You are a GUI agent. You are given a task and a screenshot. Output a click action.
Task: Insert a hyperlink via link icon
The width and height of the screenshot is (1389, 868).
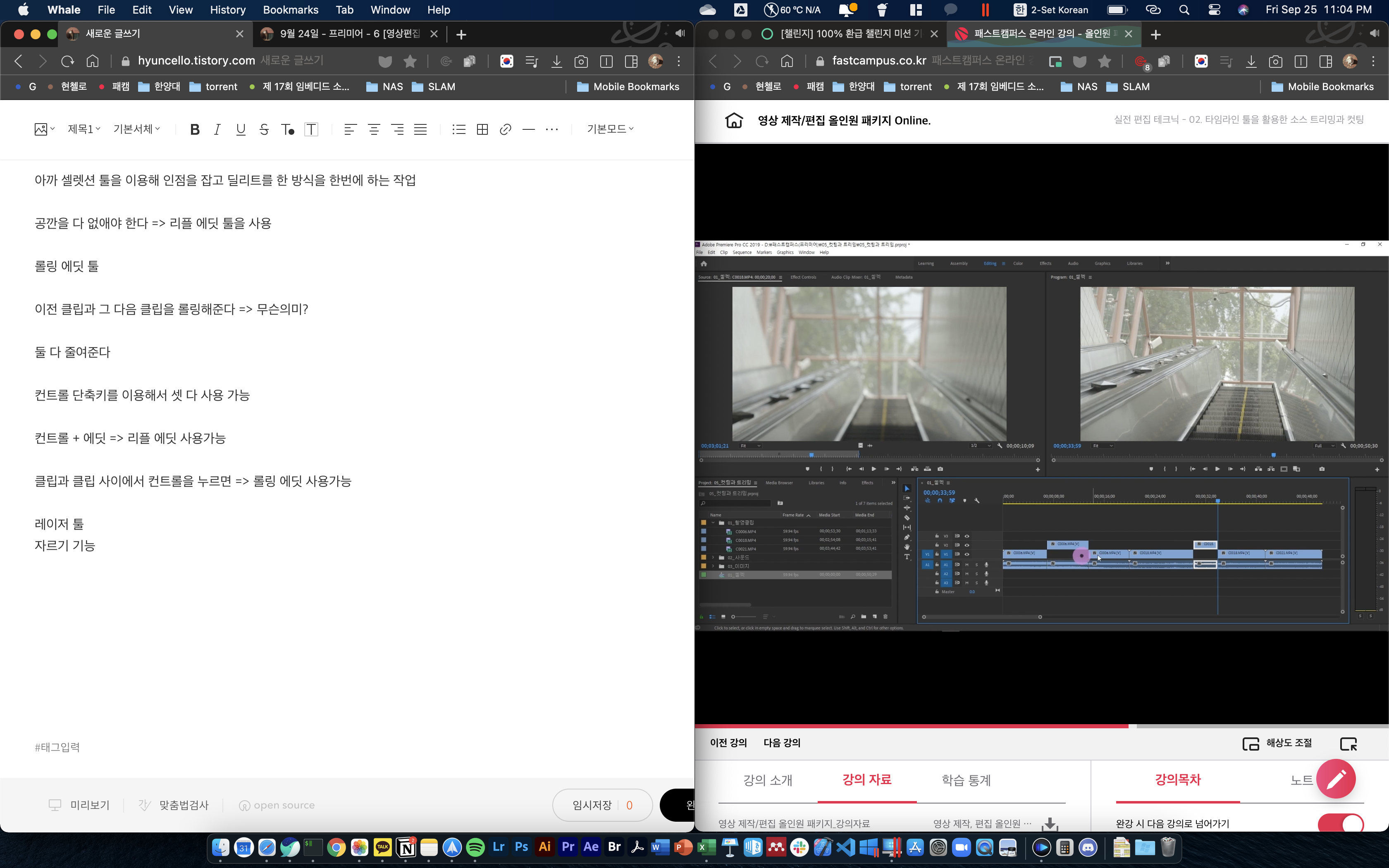coord(505,129)
